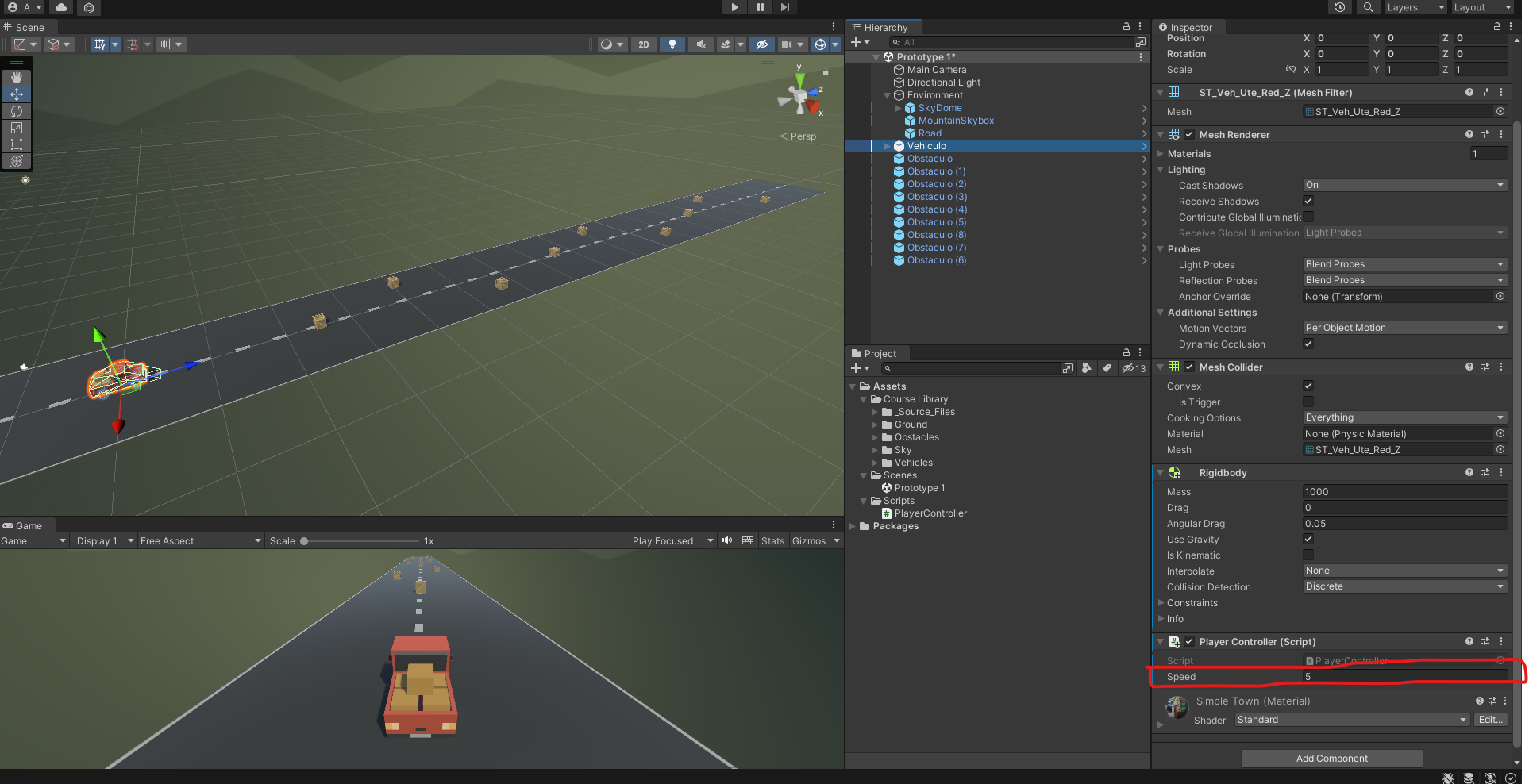Open the cloud services icon

tap(61, 7)
